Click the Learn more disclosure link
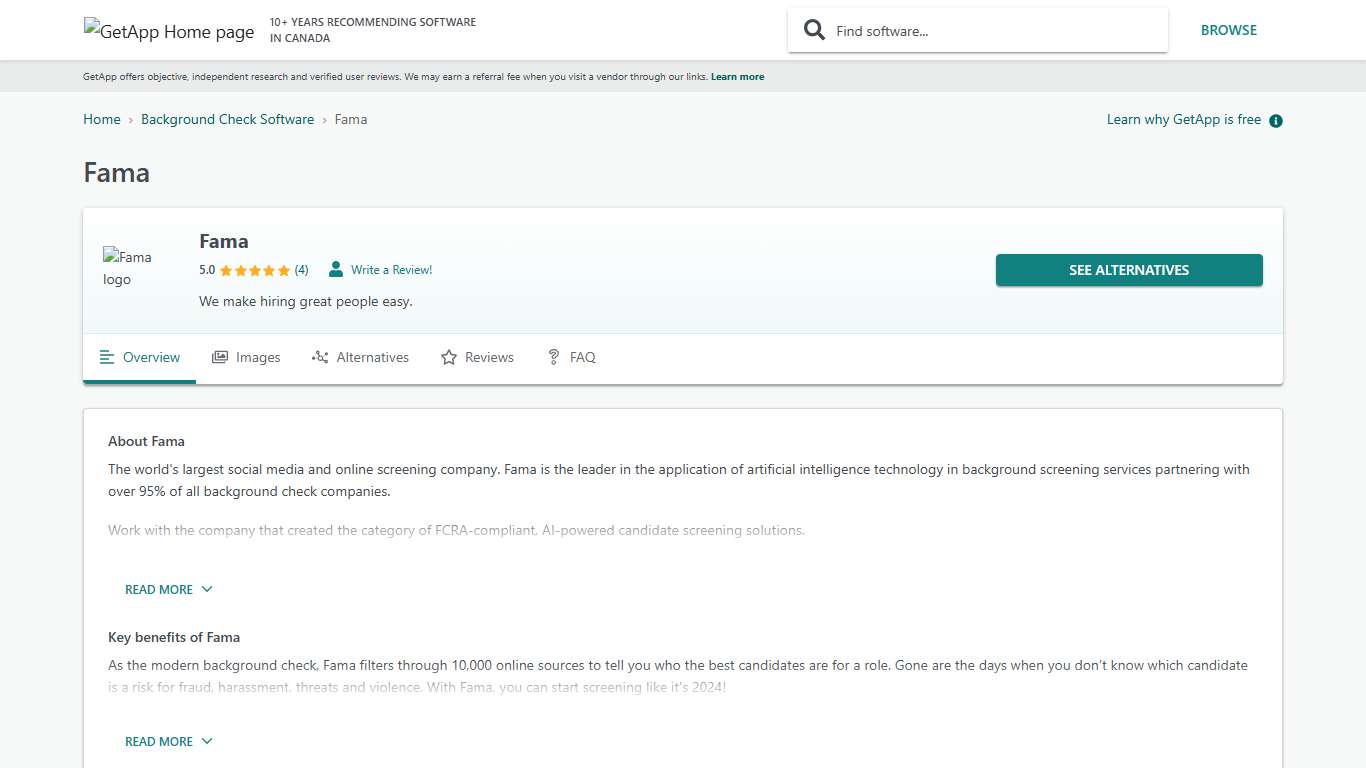This screenshot has height=768, width=1366. coord(737,77)
